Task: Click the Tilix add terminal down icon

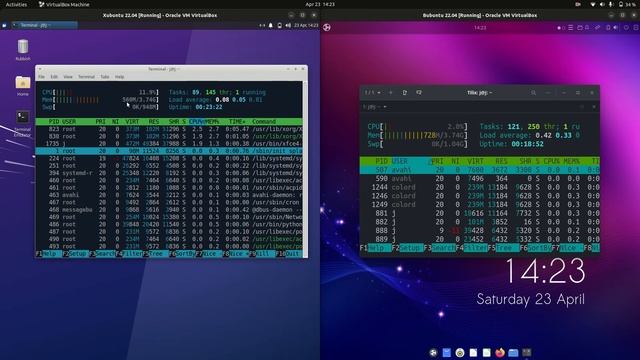Action: 419,93
